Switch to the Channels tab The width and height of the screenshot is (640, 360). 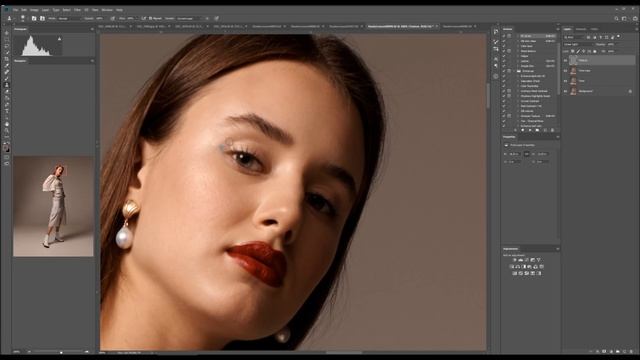click(581, 29)
